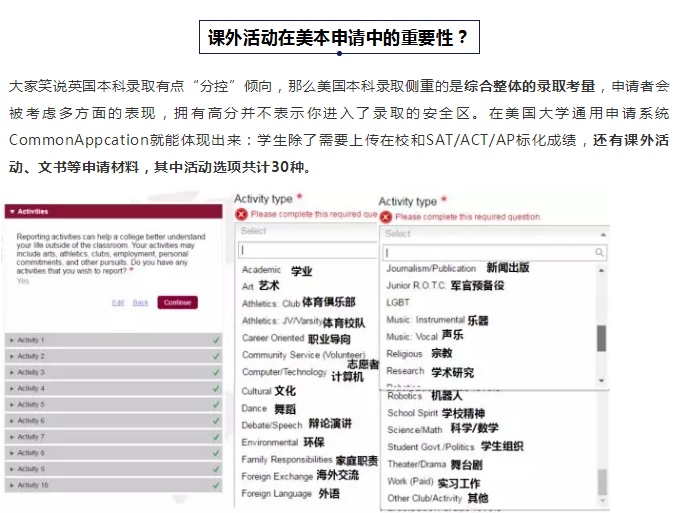Viewport: 686px width, 513px height.
Task: Click the red error icon in the right panel
Action: point(385,216)
